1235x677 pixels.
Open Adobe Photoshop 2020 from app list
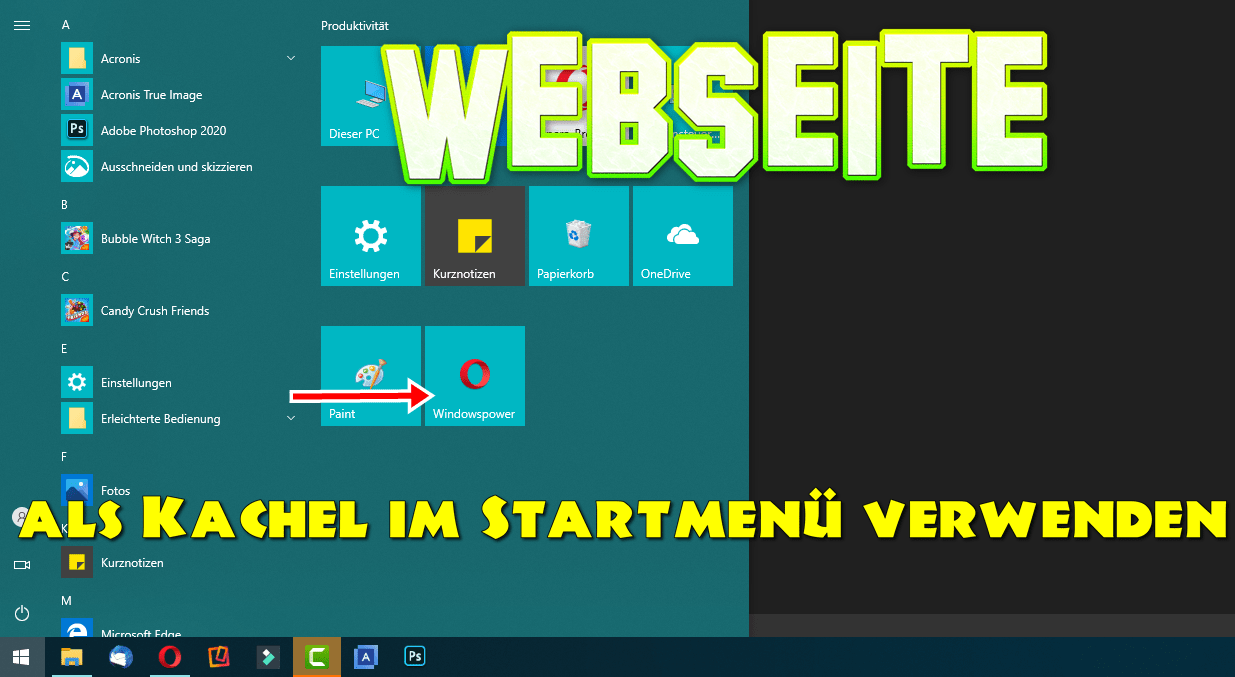click(x=180, y=131)
